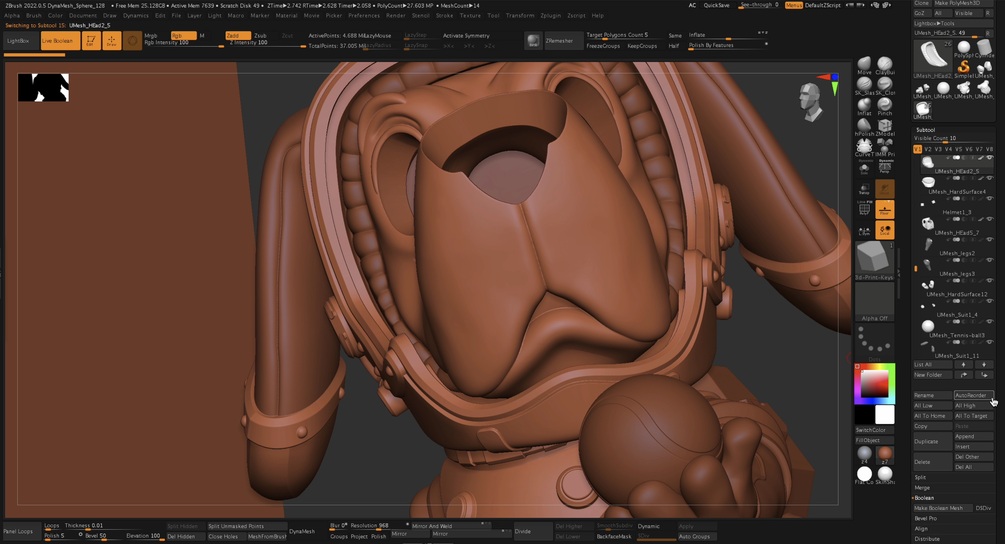Screen dimensions: 1005x544
Task: Collapse the Boolean section
Action: [924, 498]
